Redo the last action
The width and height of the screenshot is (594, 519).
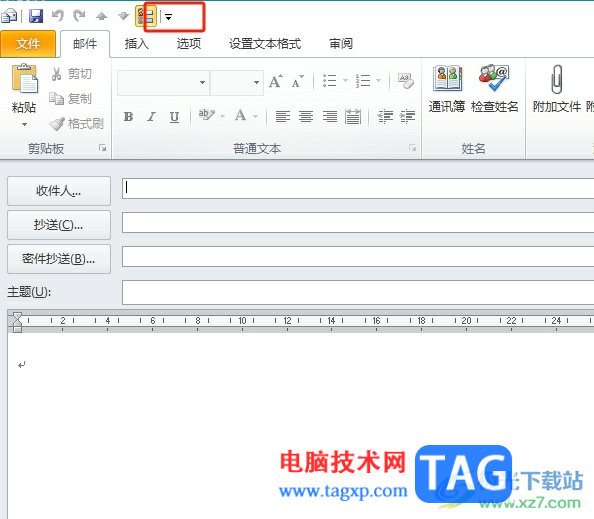(80, 16)
